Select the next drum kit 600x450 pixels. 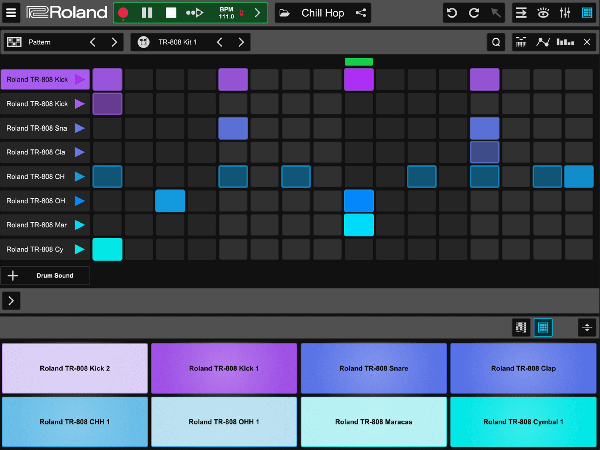click(241, 42)
